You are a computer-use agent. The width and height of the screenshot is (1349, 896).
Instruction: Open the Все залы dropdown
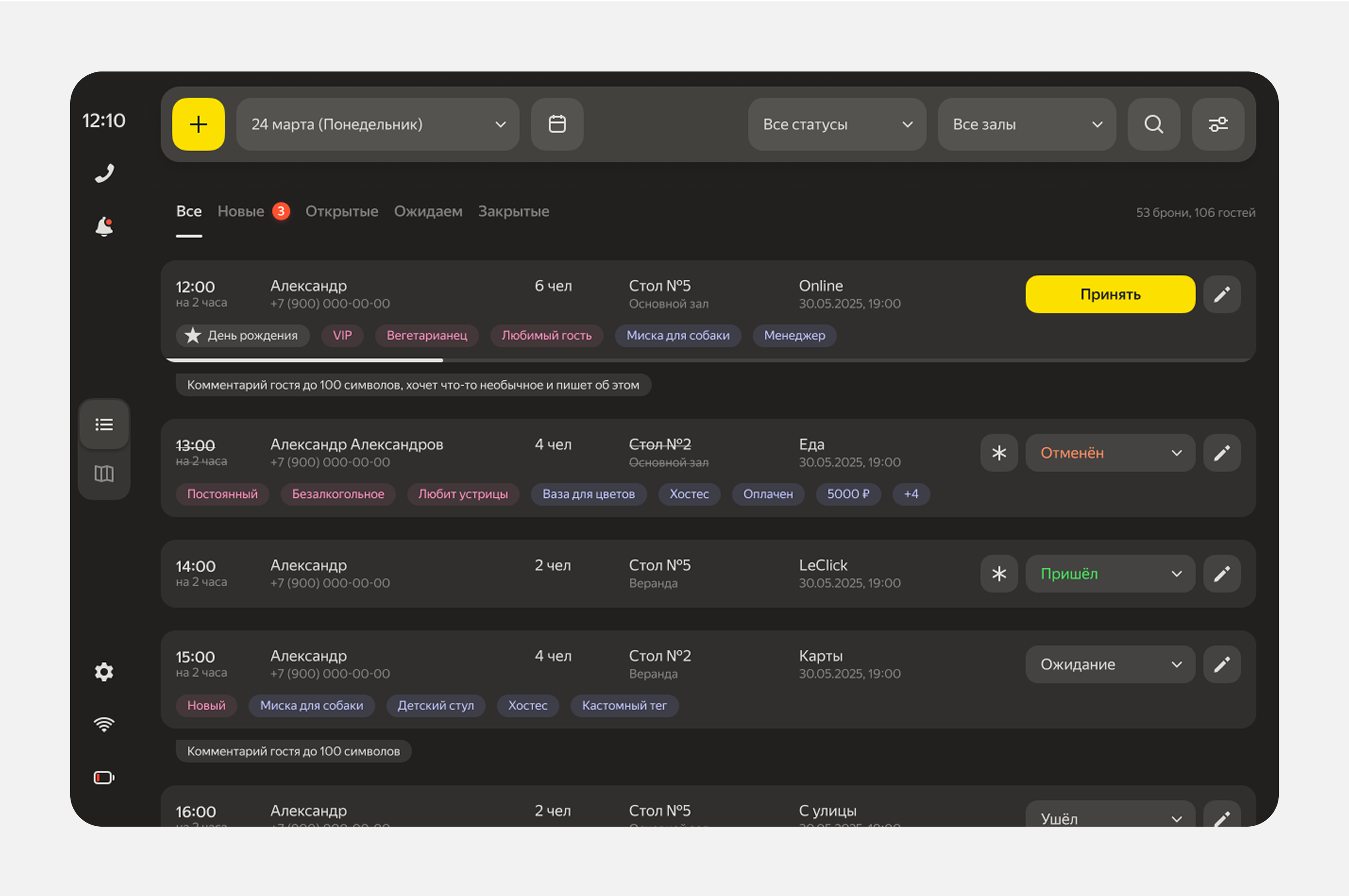coord(1026,124)
